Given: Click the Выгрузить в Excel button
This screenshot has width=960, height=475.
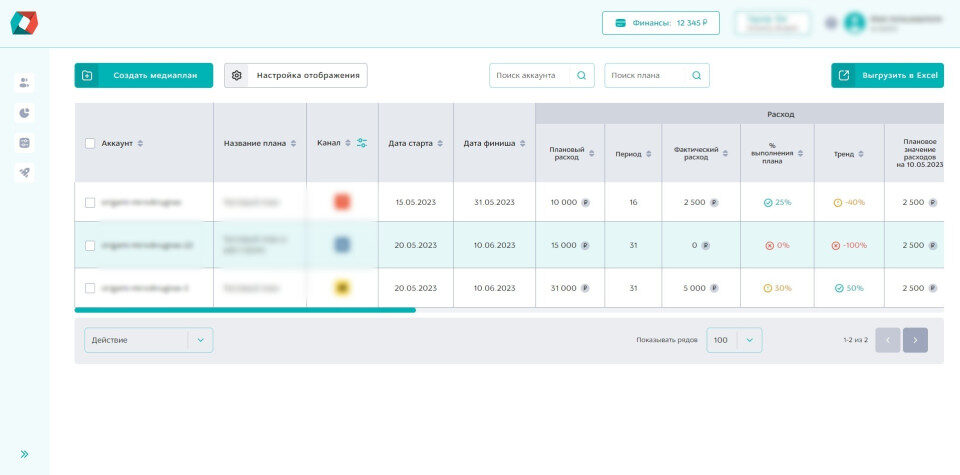Looking at the screenshot, I should pyautogui.click(x=886, y=75).
